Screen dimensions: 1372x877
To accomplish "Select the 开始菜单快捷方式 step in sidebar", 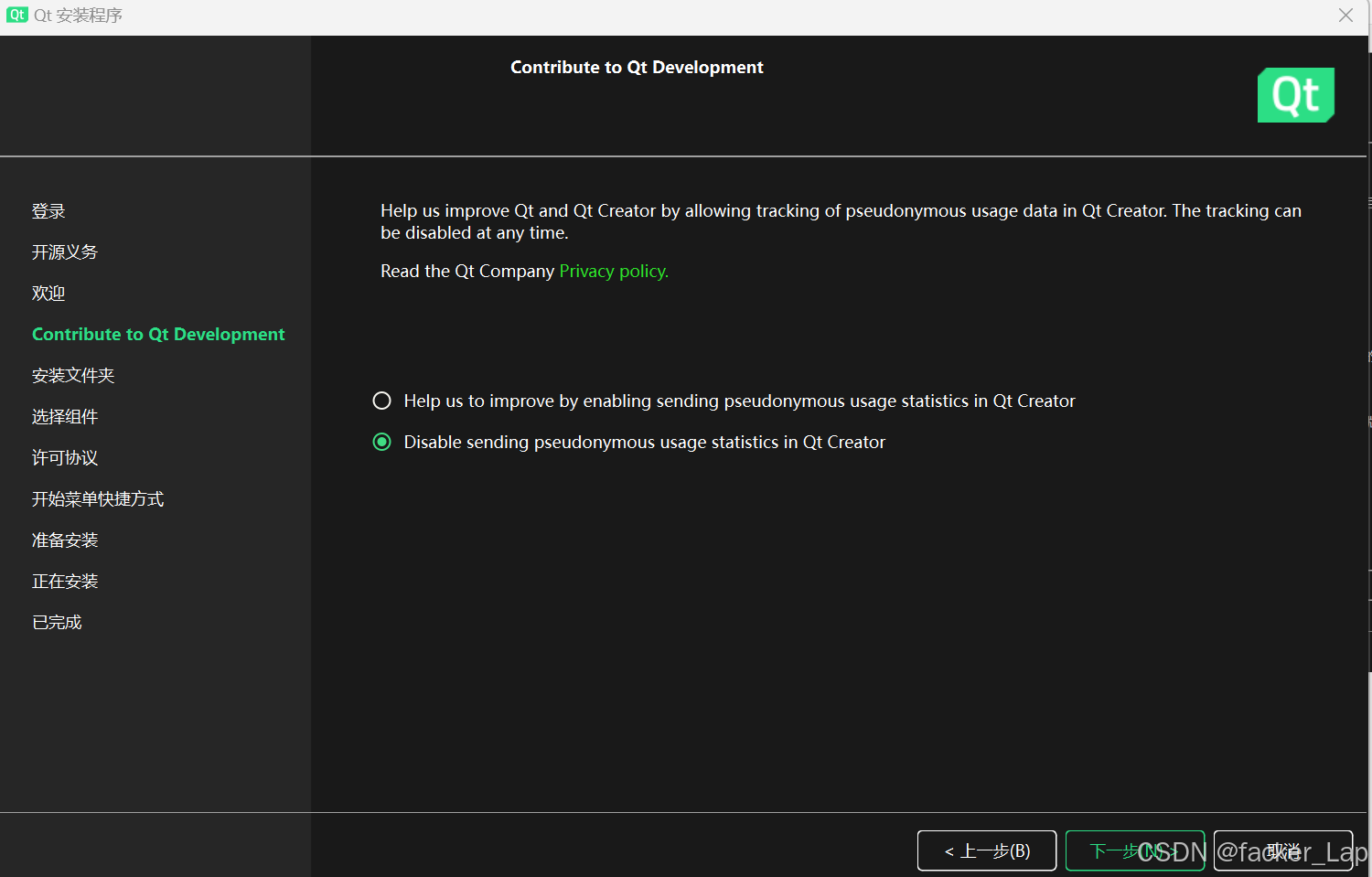I will point(98,499).
